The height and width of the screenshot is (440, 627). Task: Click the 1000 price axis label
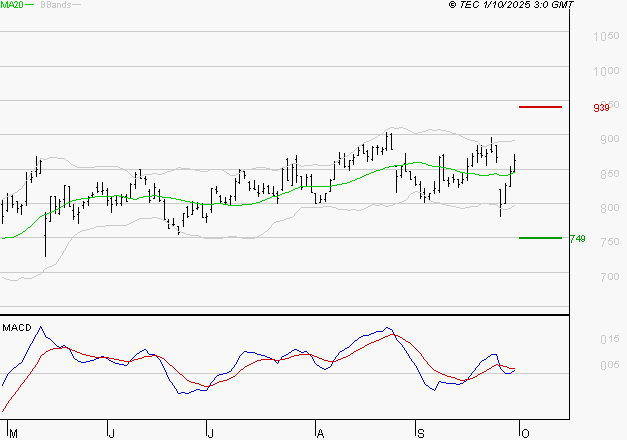(606, 71)
